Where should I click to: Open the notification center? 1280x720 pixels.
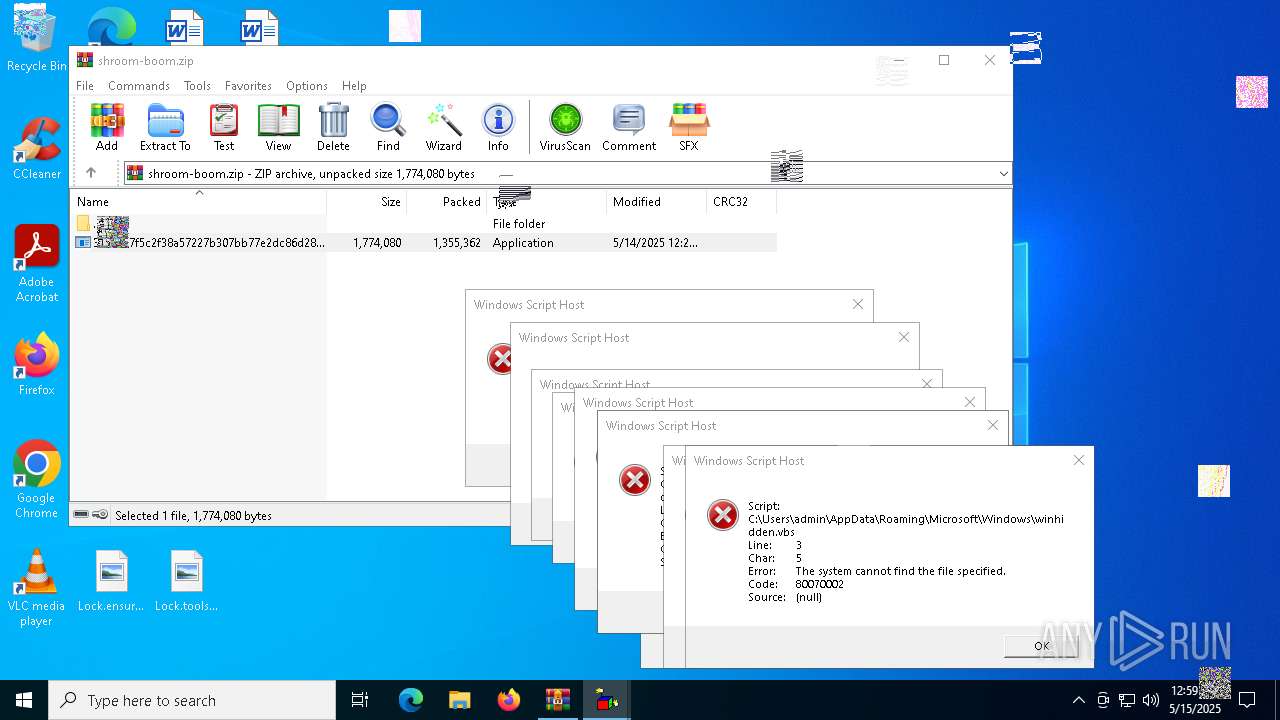[x=1247, y=700]
